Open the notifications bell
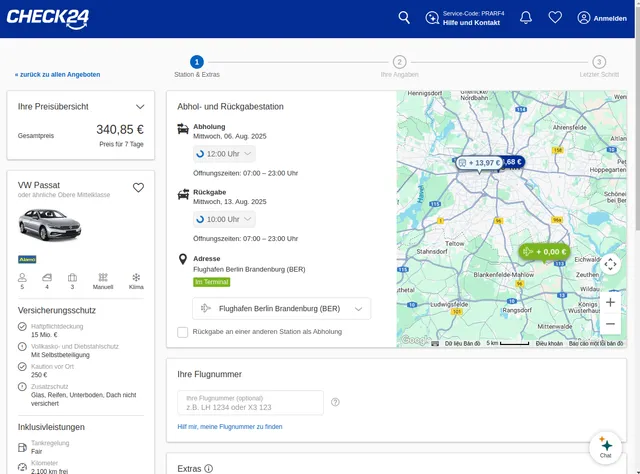The height and width of the screenshot is (474, 640). tap(526, 18)
